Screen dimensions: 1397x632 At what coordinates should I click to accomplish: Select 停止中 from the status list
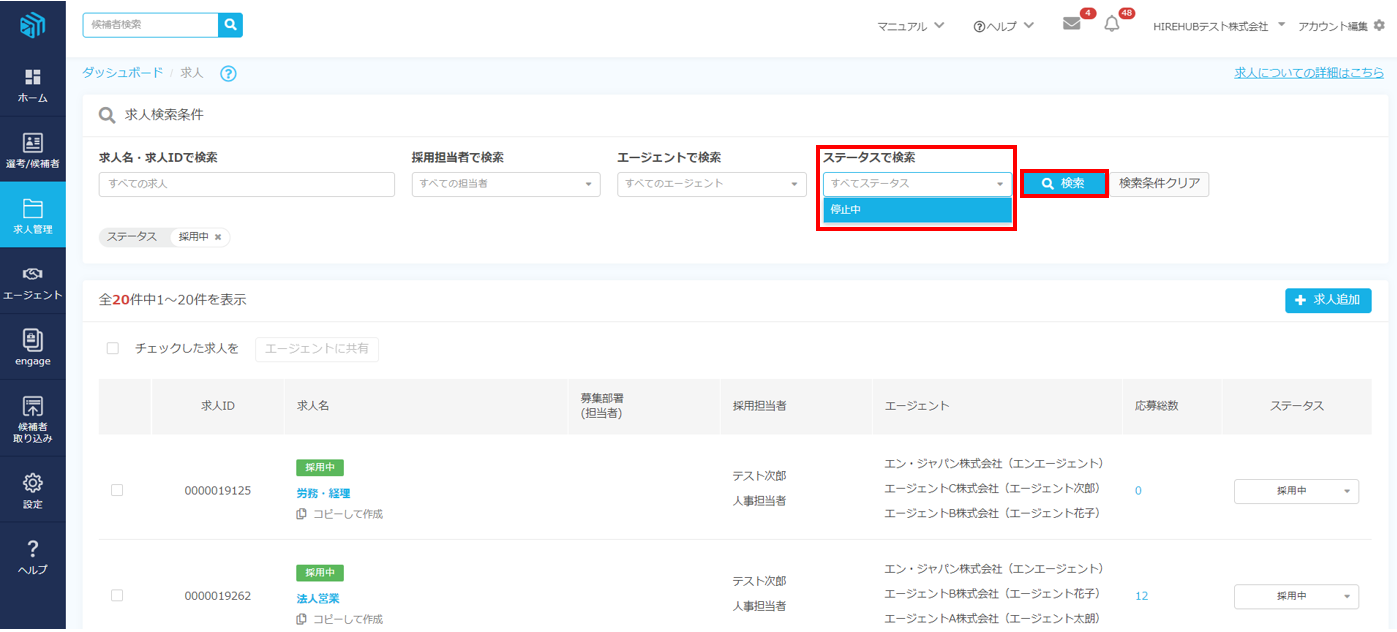click(917, 210)
